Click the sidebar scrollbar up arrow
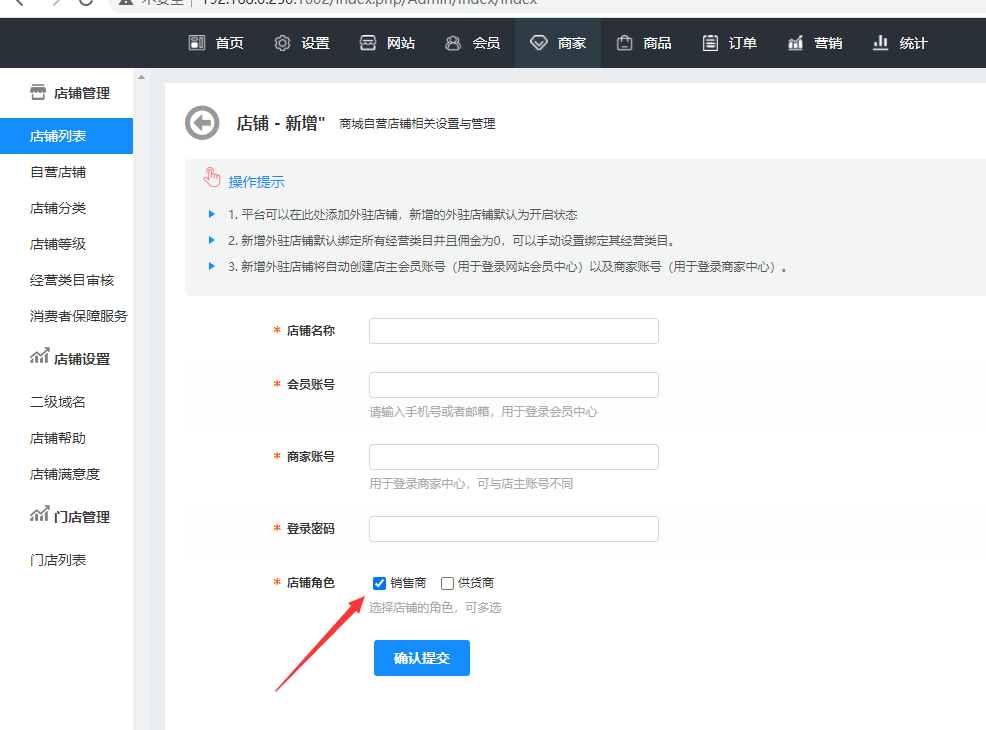Image resolution: width=986 pixels, height=730 pixels. click(x=141, y=77)
